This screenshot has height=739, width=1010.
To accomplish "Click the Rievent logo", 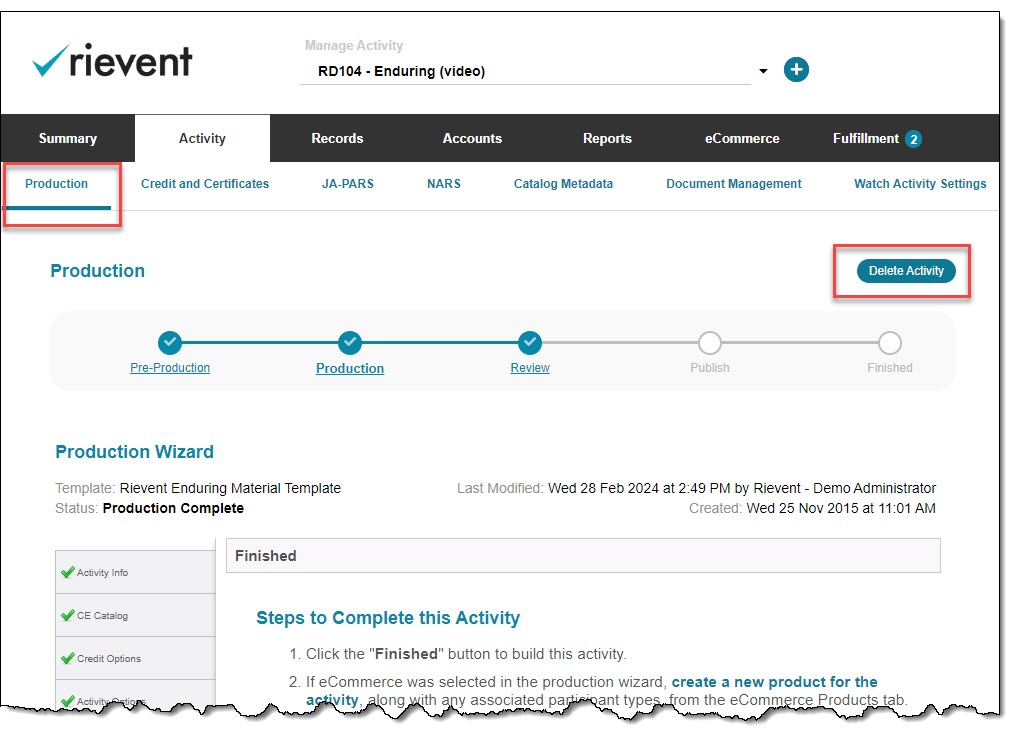I will [x=112, y=61].
